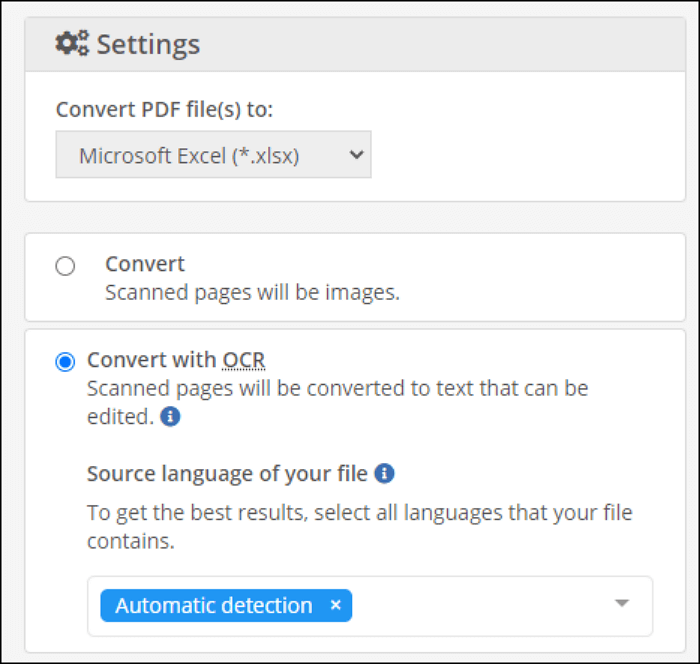Click the info icon beside Source language

click(384, 473)
